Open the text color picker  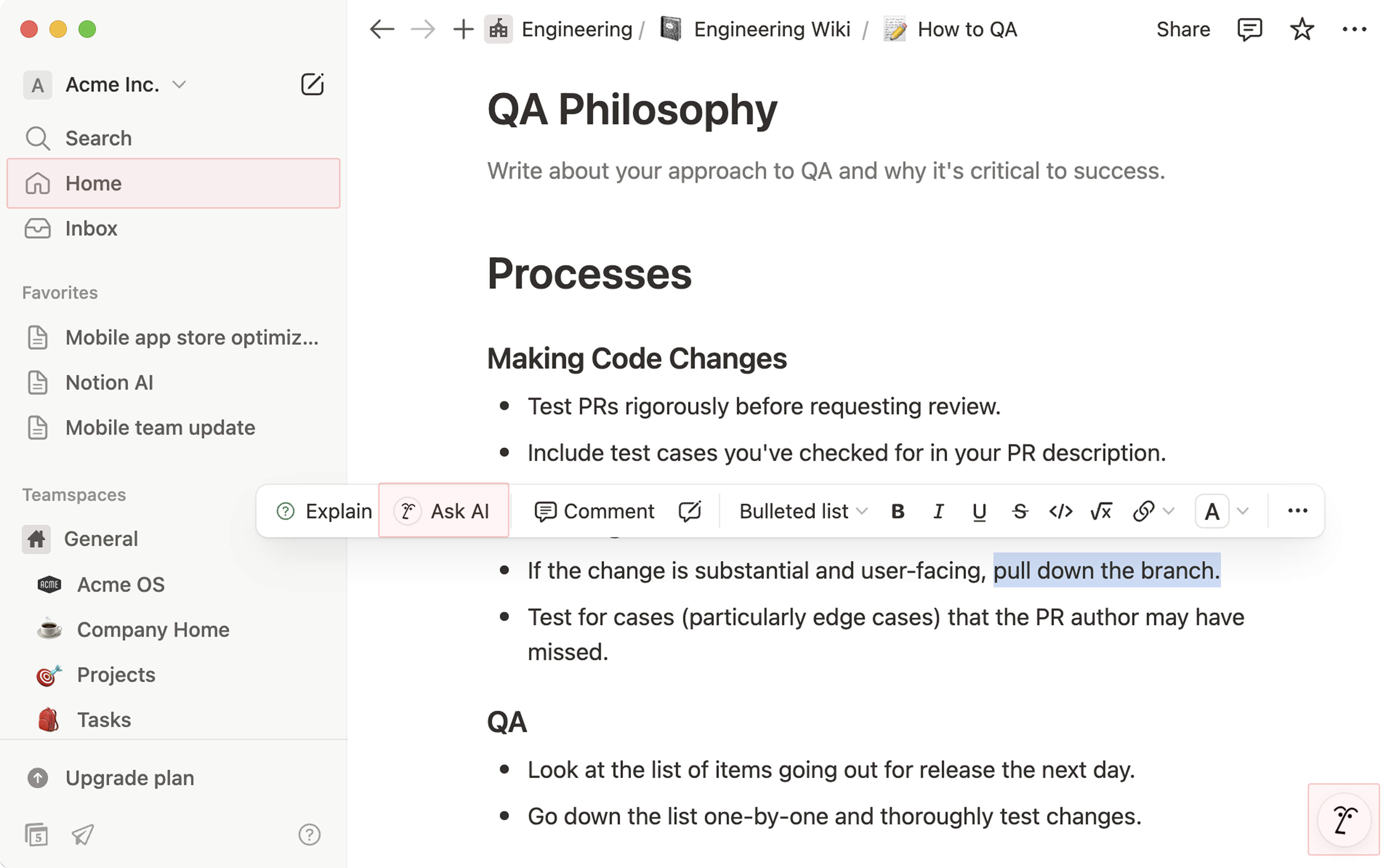click(1212, 511)
